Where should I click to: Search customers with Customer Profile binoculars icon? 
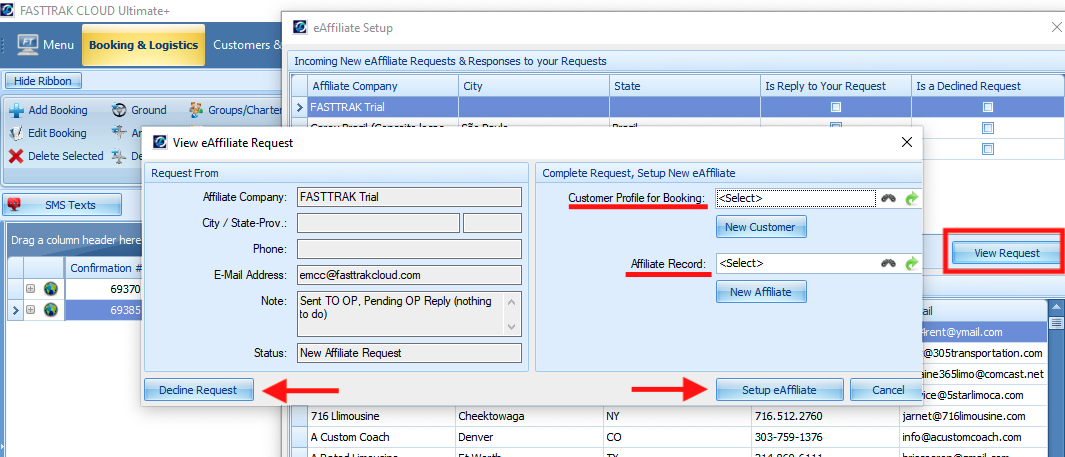888,198
